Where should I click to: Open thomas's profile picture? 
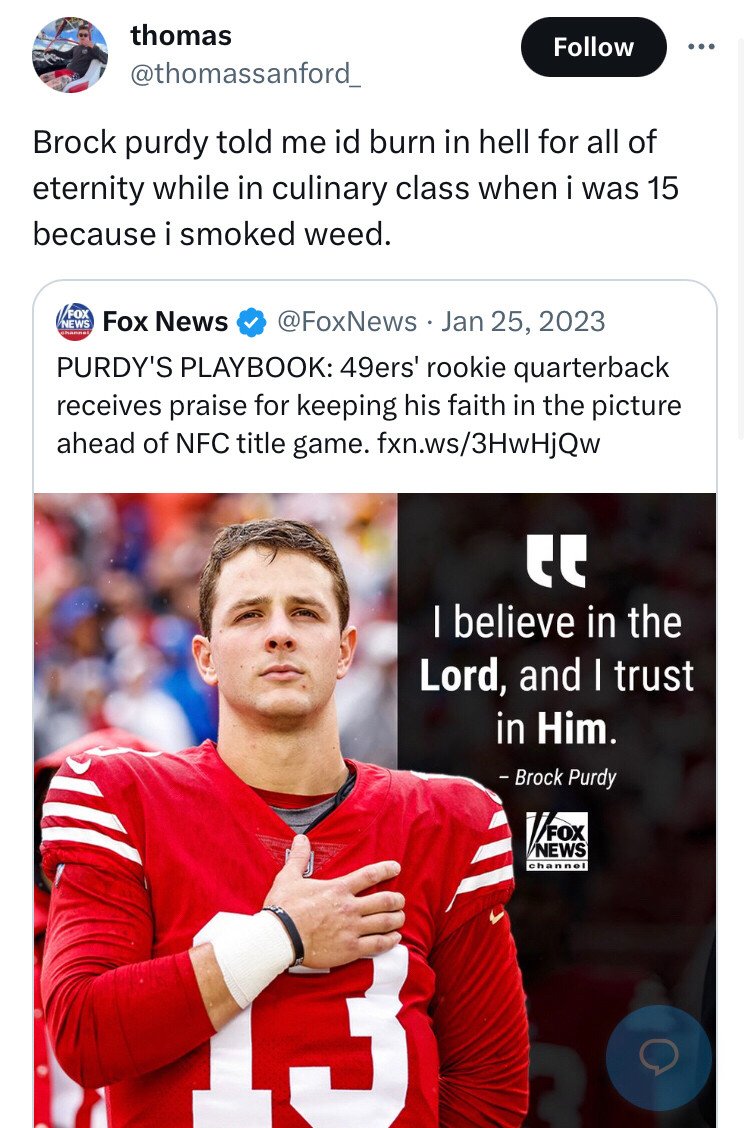(x=69, y=55)
